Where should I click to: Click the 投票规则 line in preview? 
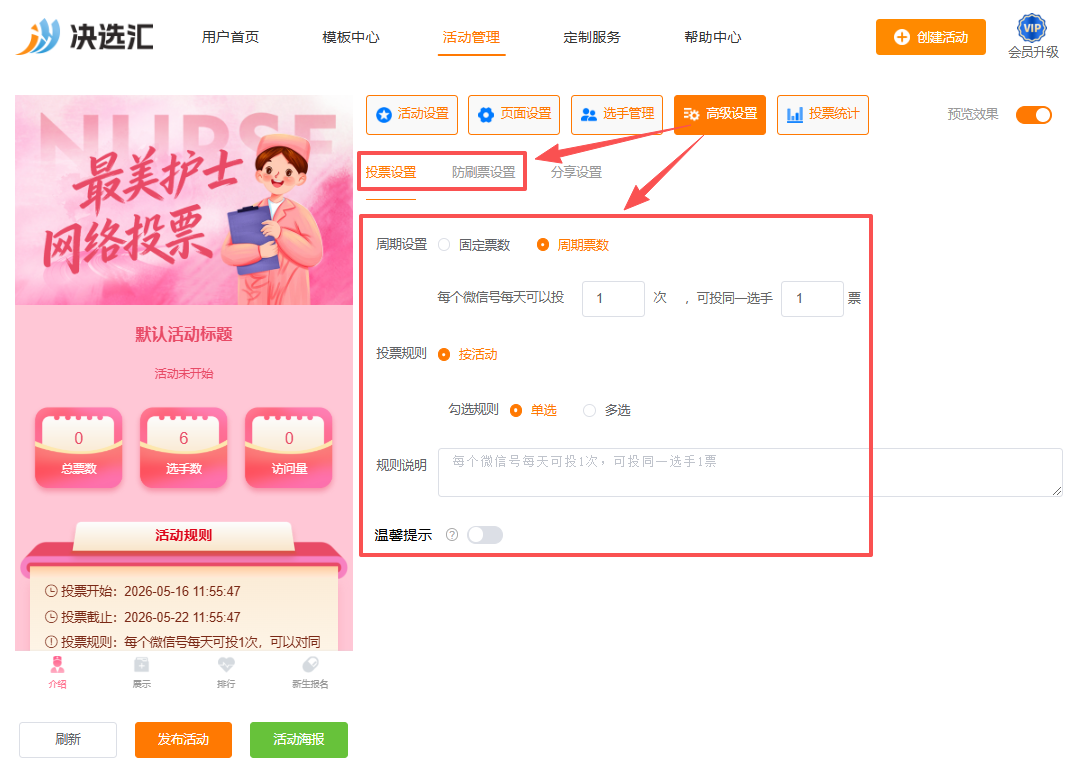coord(183,642)
